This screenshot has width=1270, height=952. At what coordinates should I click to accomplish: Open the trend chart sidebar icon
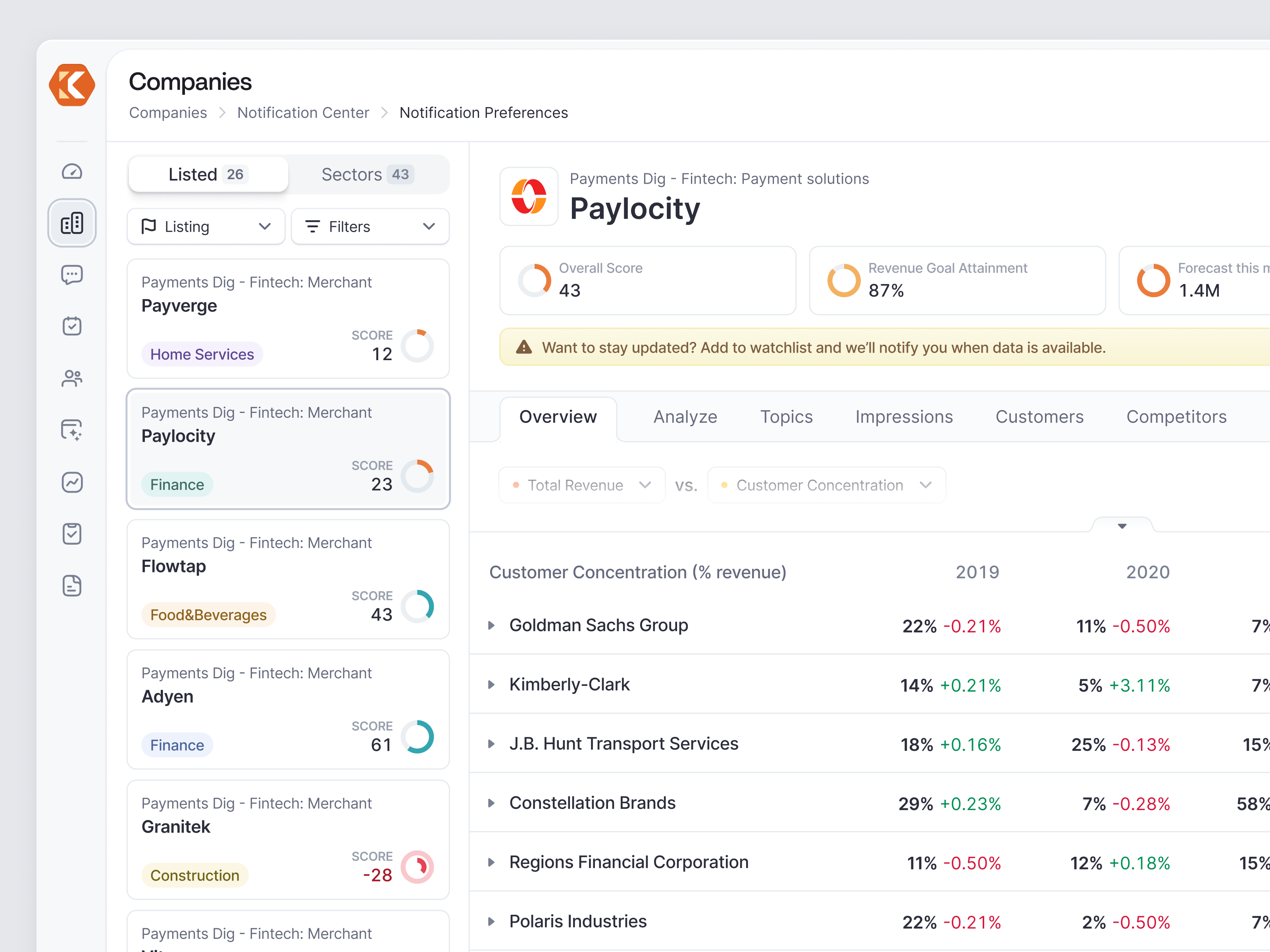[x=72, y=482]
